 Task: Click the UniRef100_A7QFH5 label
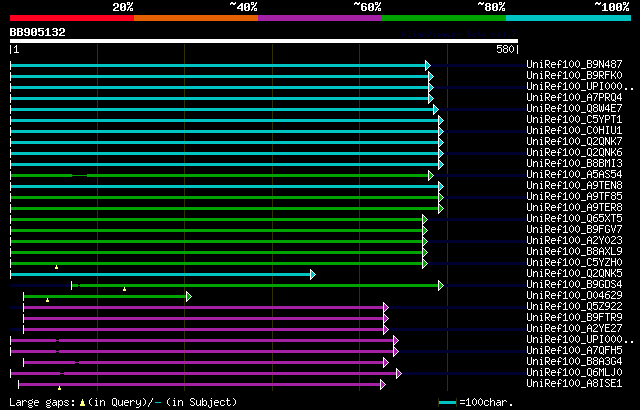click(574, 351)
